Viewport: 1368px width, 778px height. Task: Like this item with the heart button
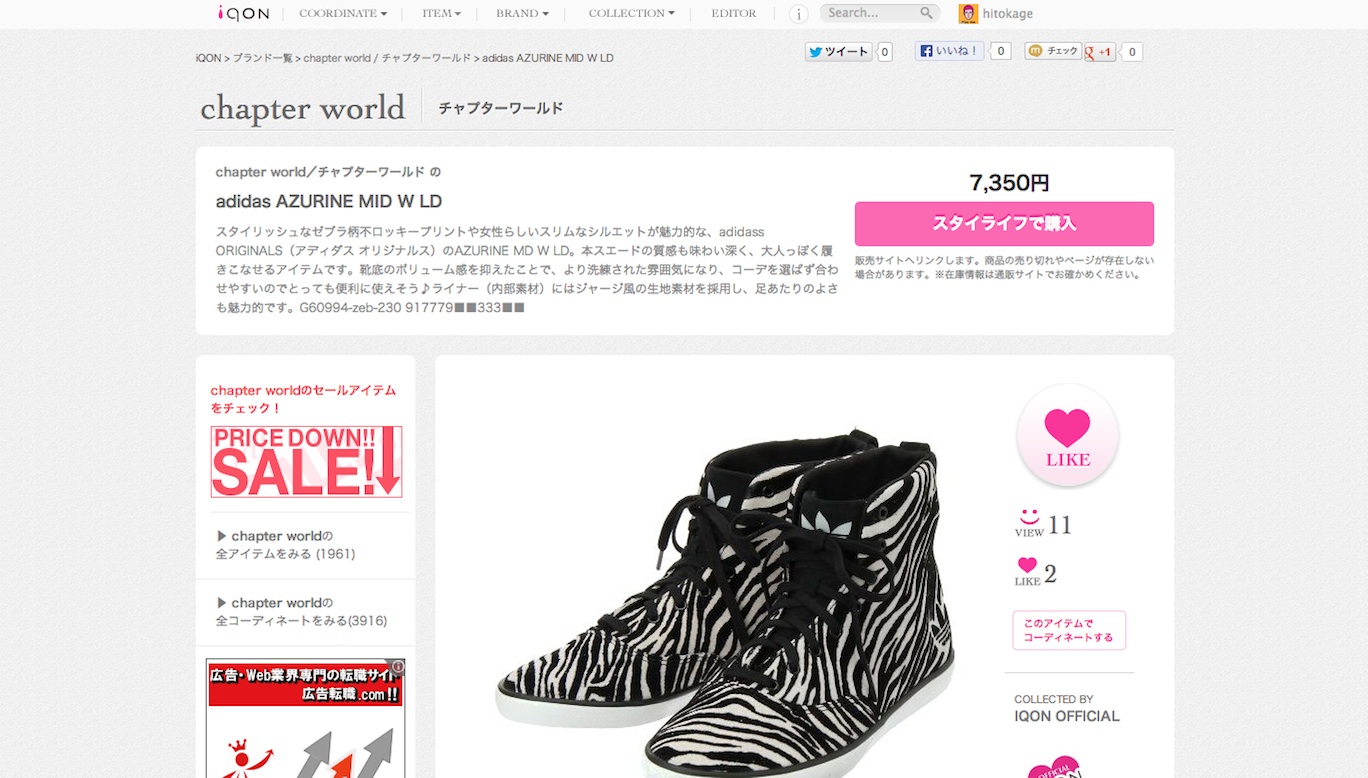tap(1067, 437)
